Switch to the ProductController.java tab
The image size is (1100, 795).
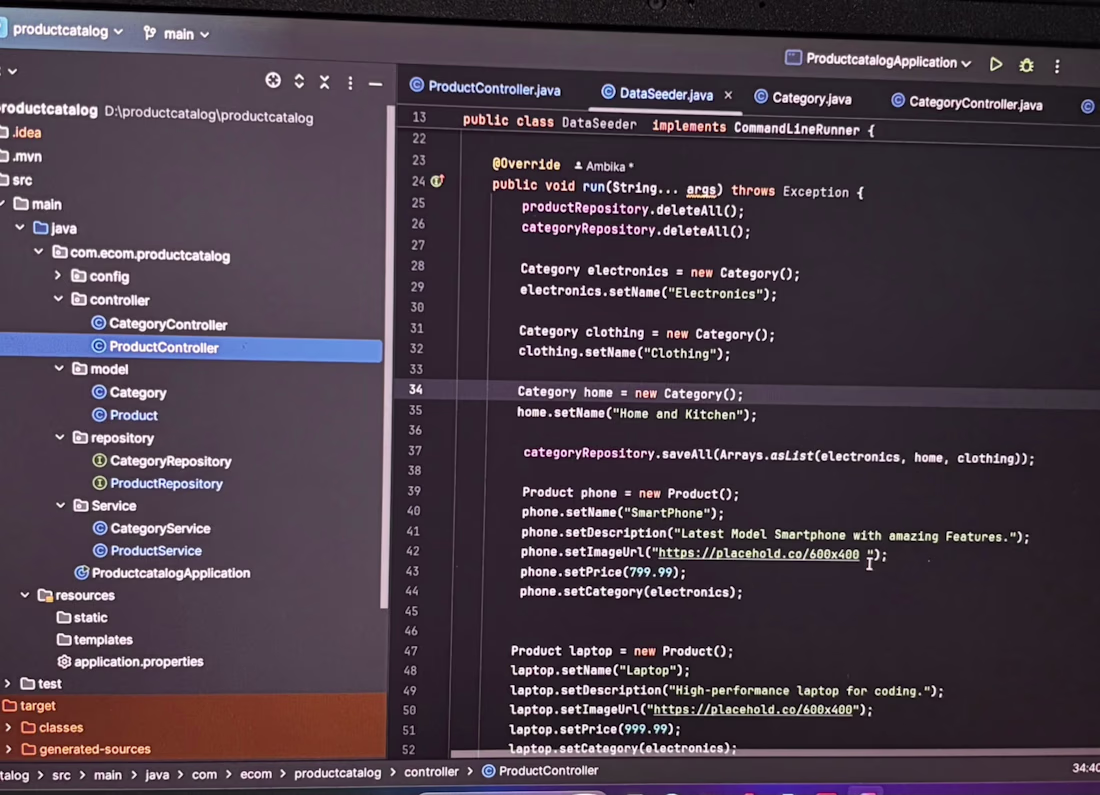pos(485,87)
